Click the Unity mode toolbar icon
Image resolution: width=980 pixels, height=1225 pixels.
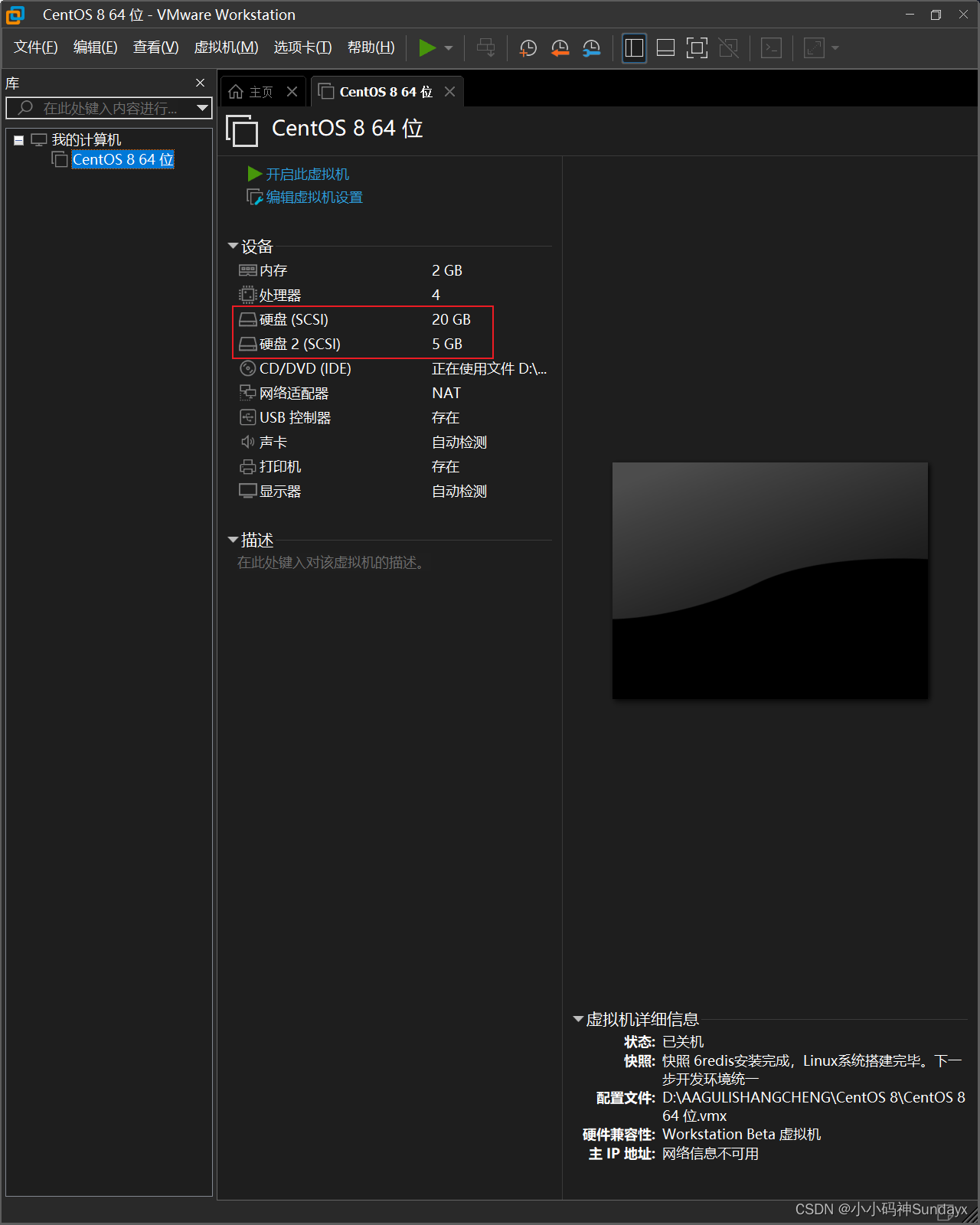tap(729, 48)
